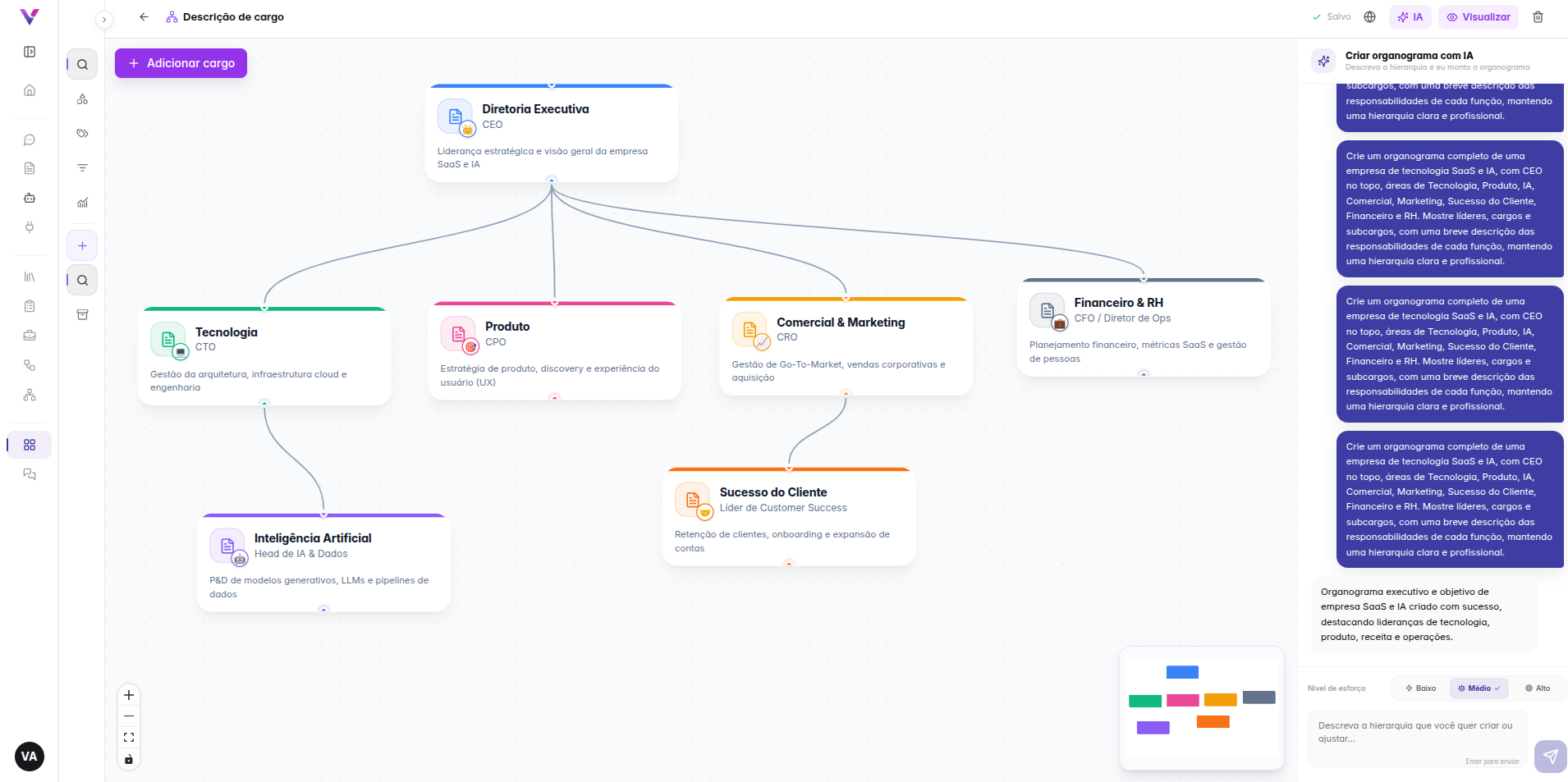
Task: Zoom in the canvas with plus
Action: tap(129, 695)
